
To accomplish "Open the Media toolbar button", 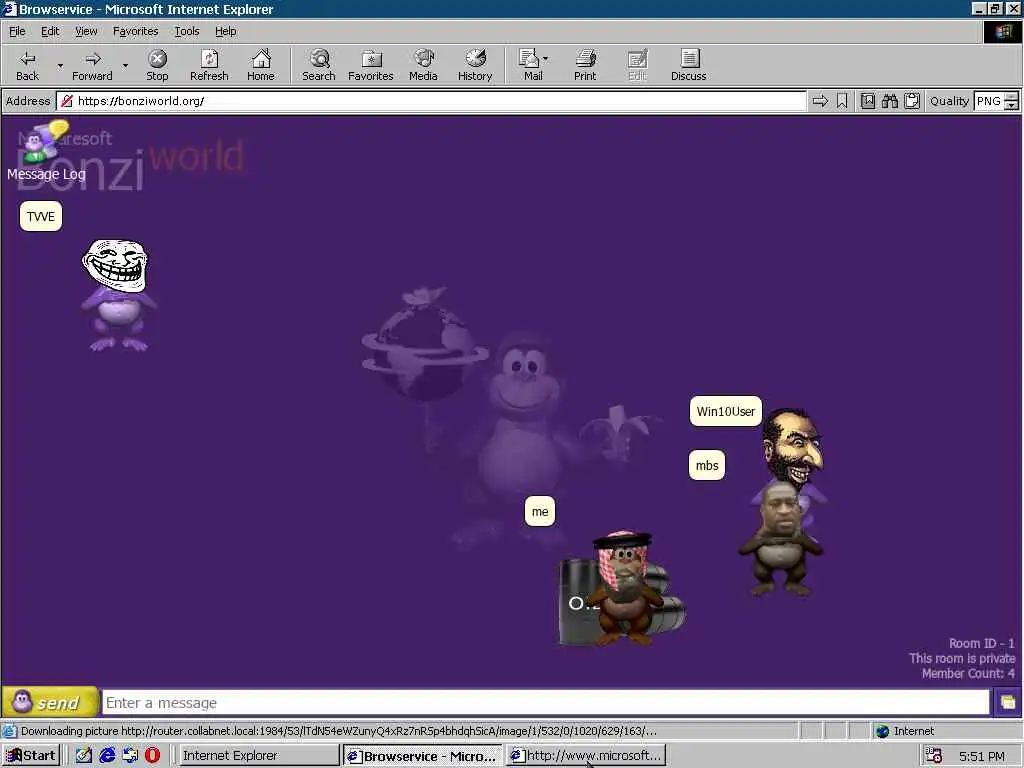I will (423, 65).
